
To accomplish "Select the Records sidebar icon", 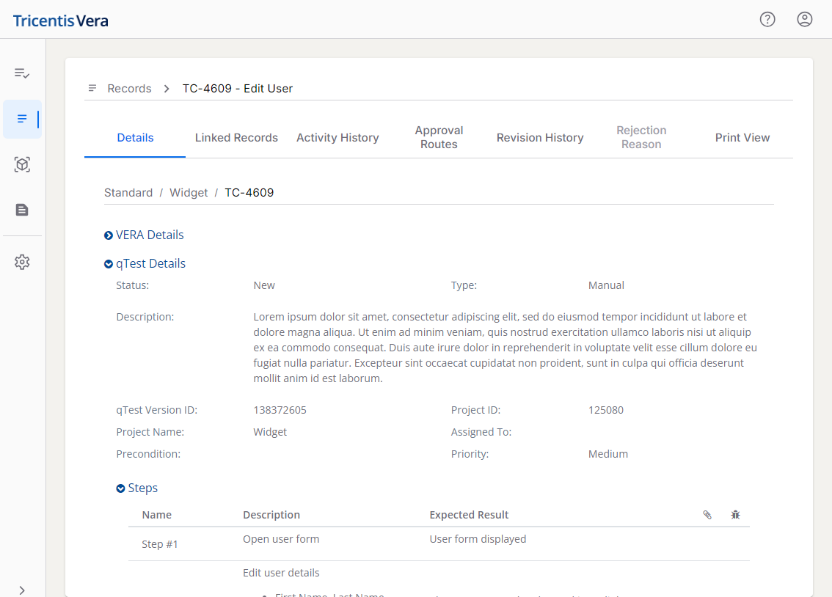I will [22, 119].
